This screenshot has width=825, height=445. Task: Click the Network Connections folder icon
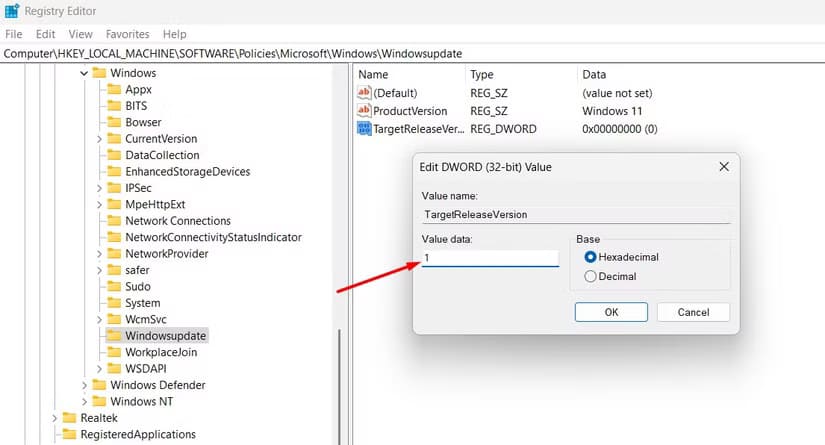click(x=114, y=220)
